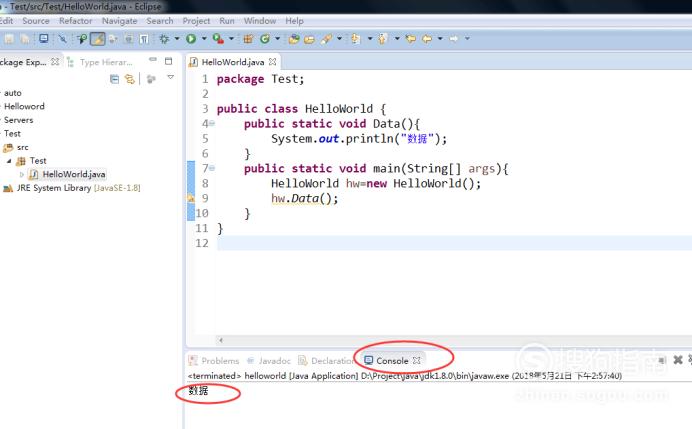Toggle Mark Occurrences highlighter icon
This screenshot has width=692, height=429.
click(98, 39)
